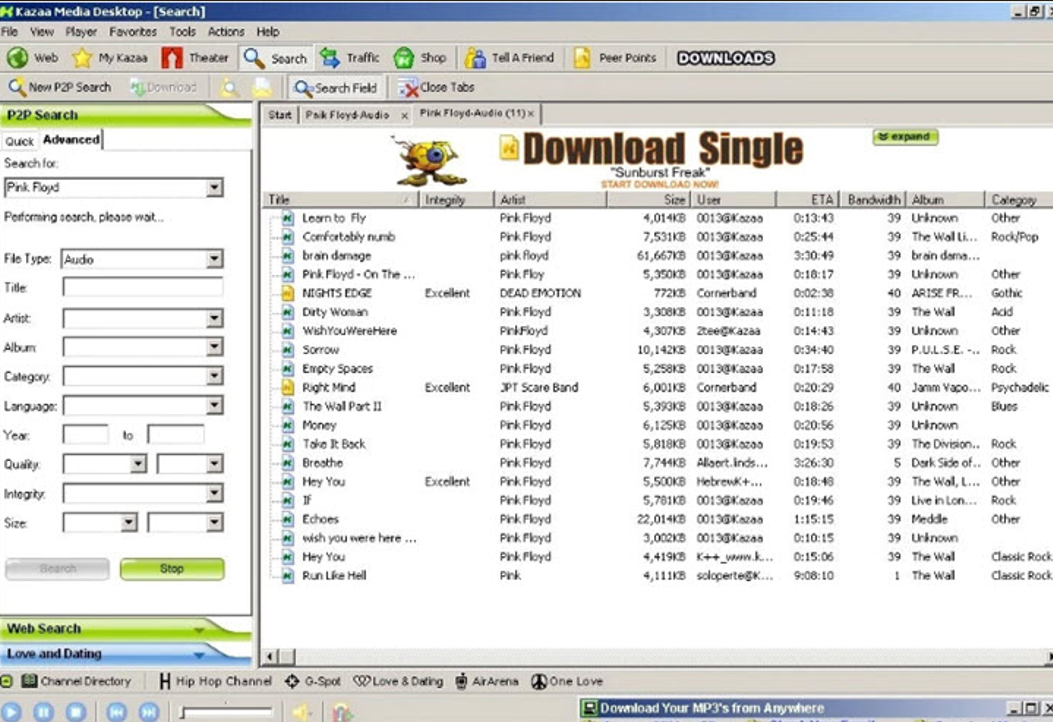Open the G-Spot channel
Screen dimensions: 1053x722
[x=313, y=681]
